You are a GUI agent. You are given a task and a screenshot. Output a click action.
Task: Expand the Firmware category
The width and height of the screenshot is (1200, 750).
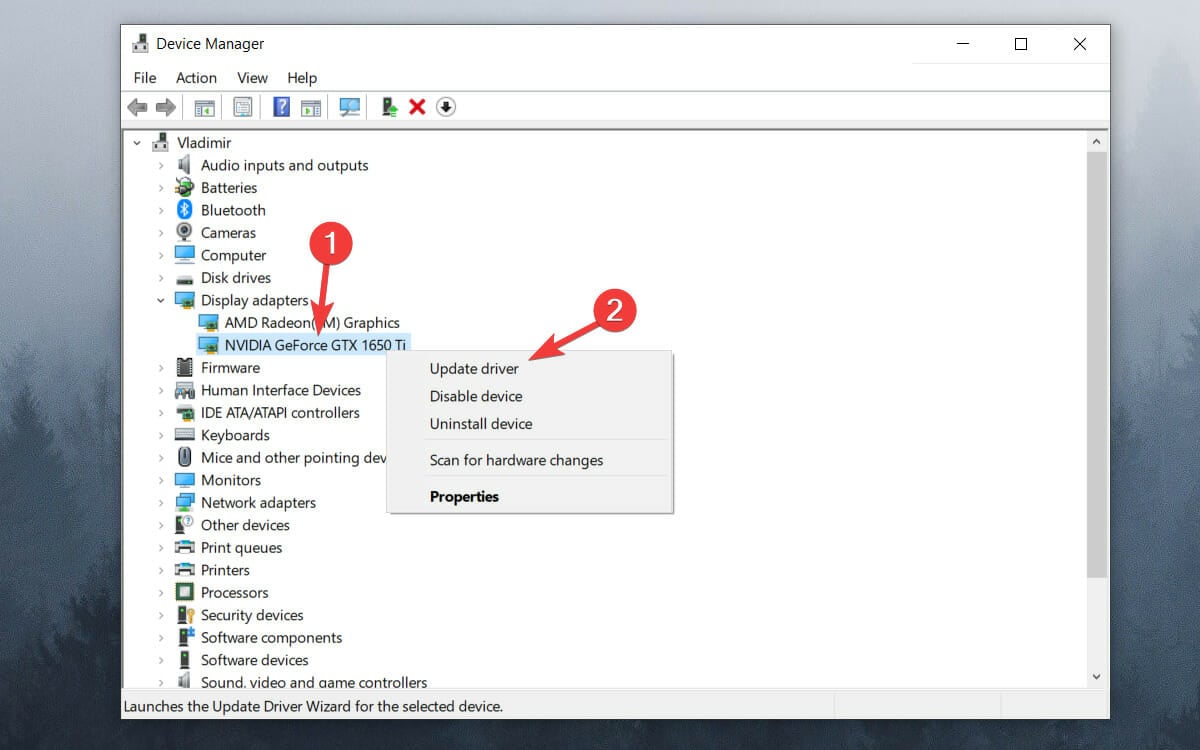(x=160, y=368)
